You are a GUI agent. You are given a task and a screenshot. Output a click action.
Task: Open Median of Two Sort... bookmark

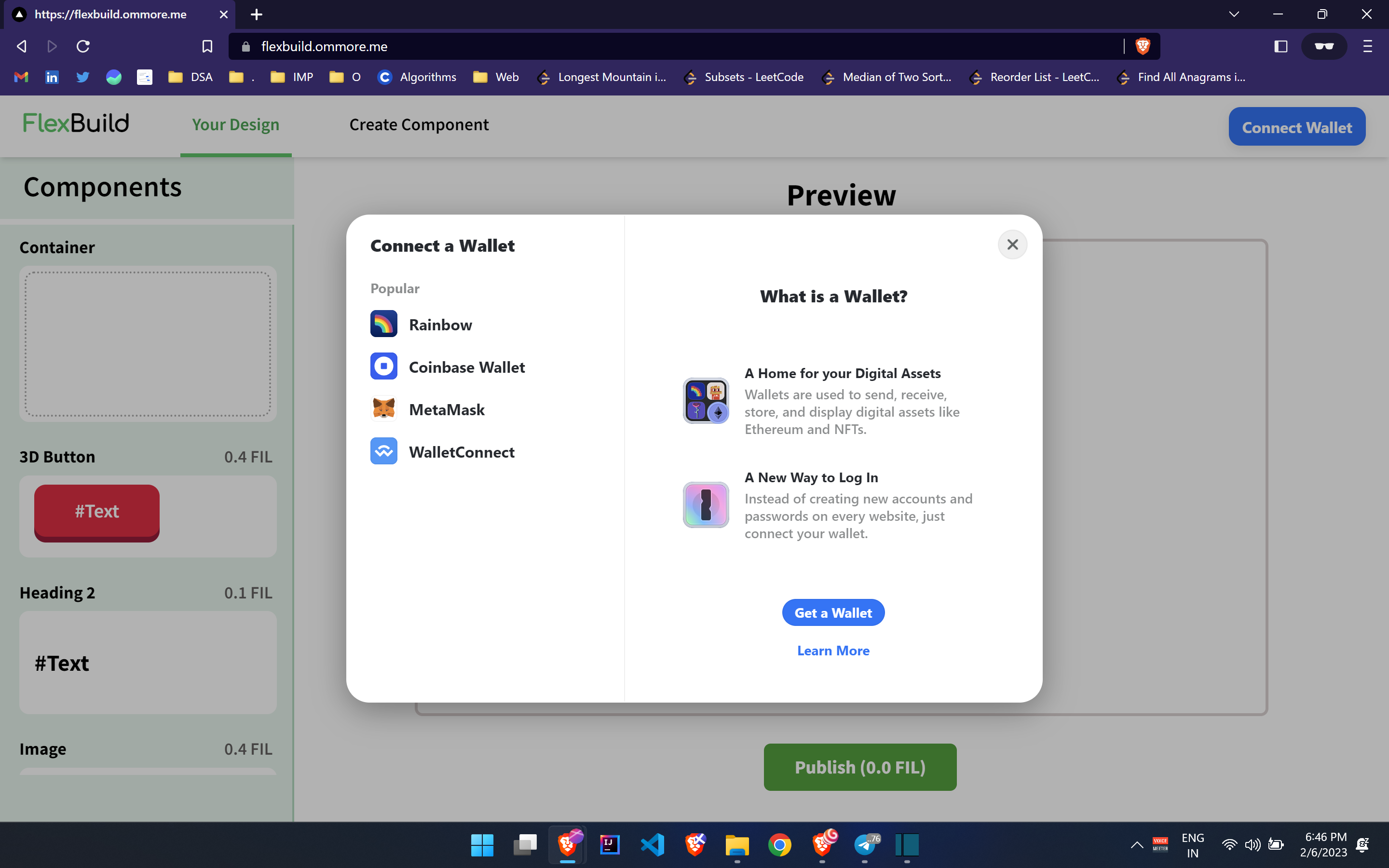887,77
